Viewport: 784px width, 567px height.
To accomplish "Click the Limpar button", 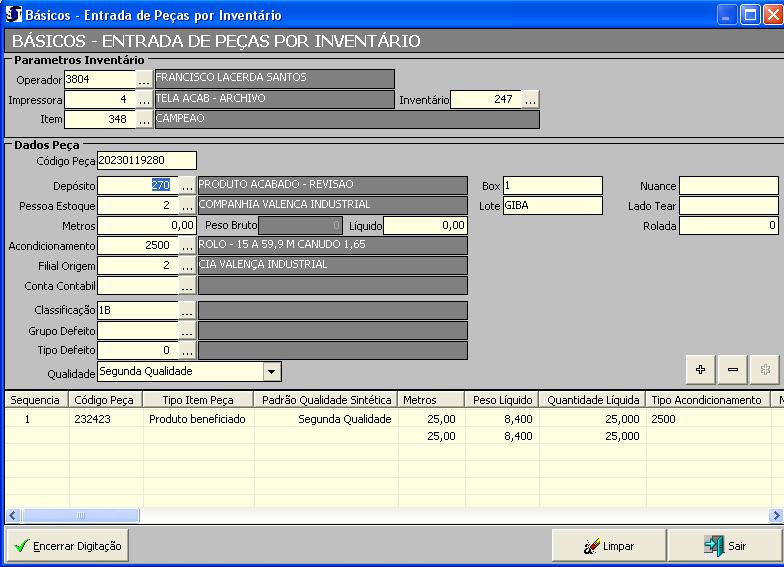I will click(609, 546).
